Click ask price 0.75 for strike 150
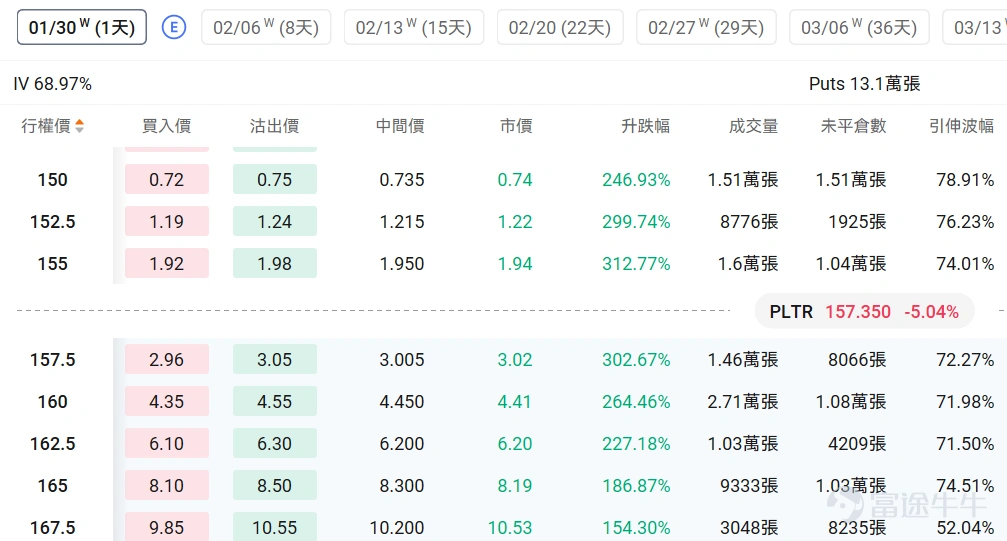Image resolution: width=1007 pixels, height=541 pixels. point(275,179)
